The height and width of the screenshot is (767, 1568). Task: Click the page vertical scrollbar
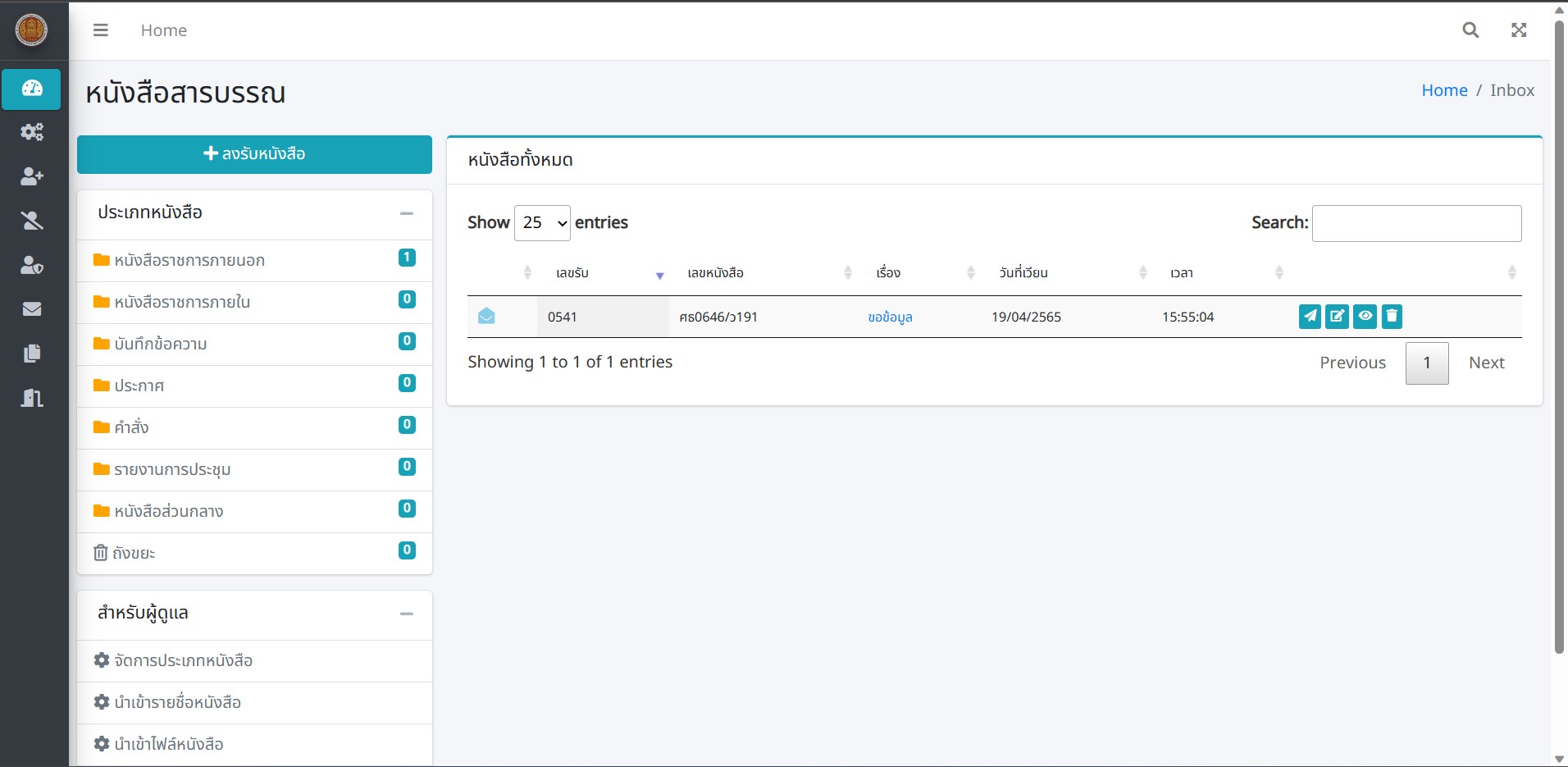tap(1560, 336)
